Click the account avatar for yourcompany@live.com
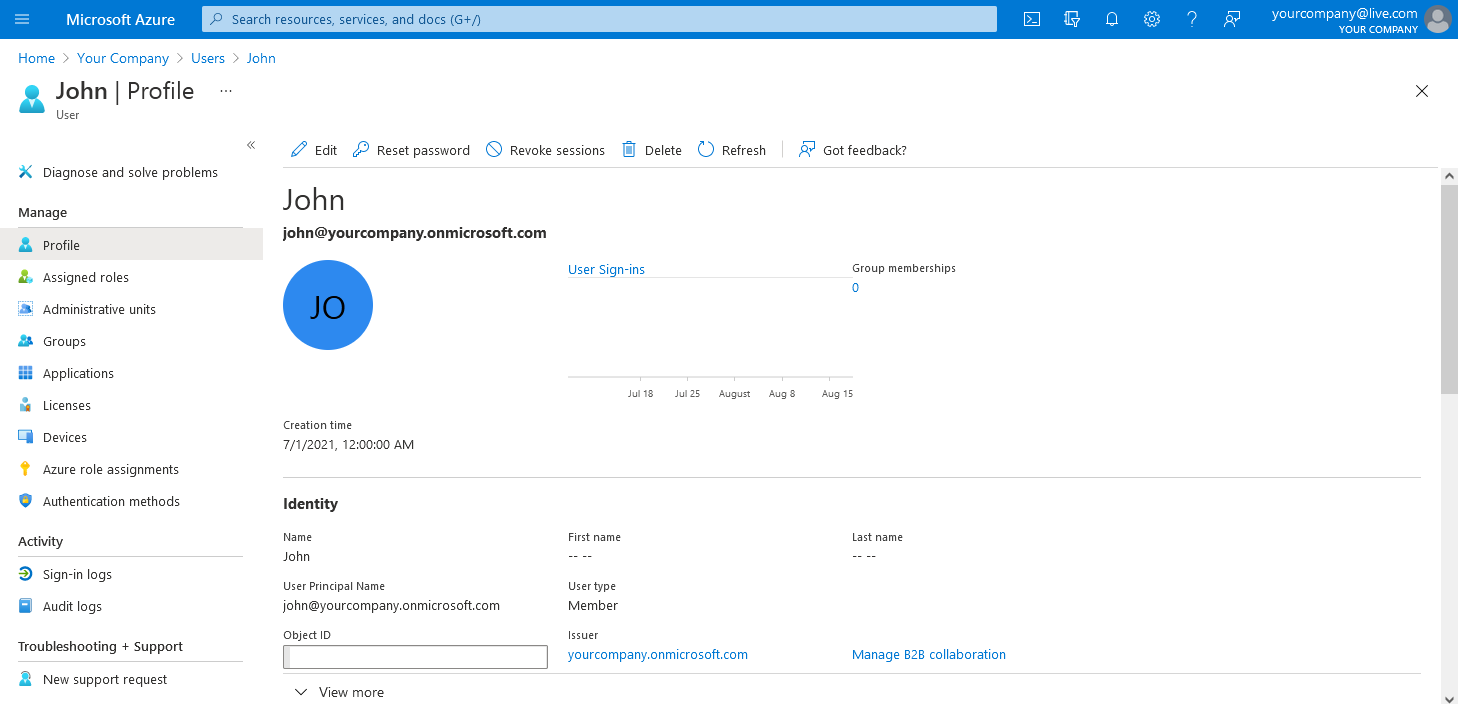 coord(1437,18)
